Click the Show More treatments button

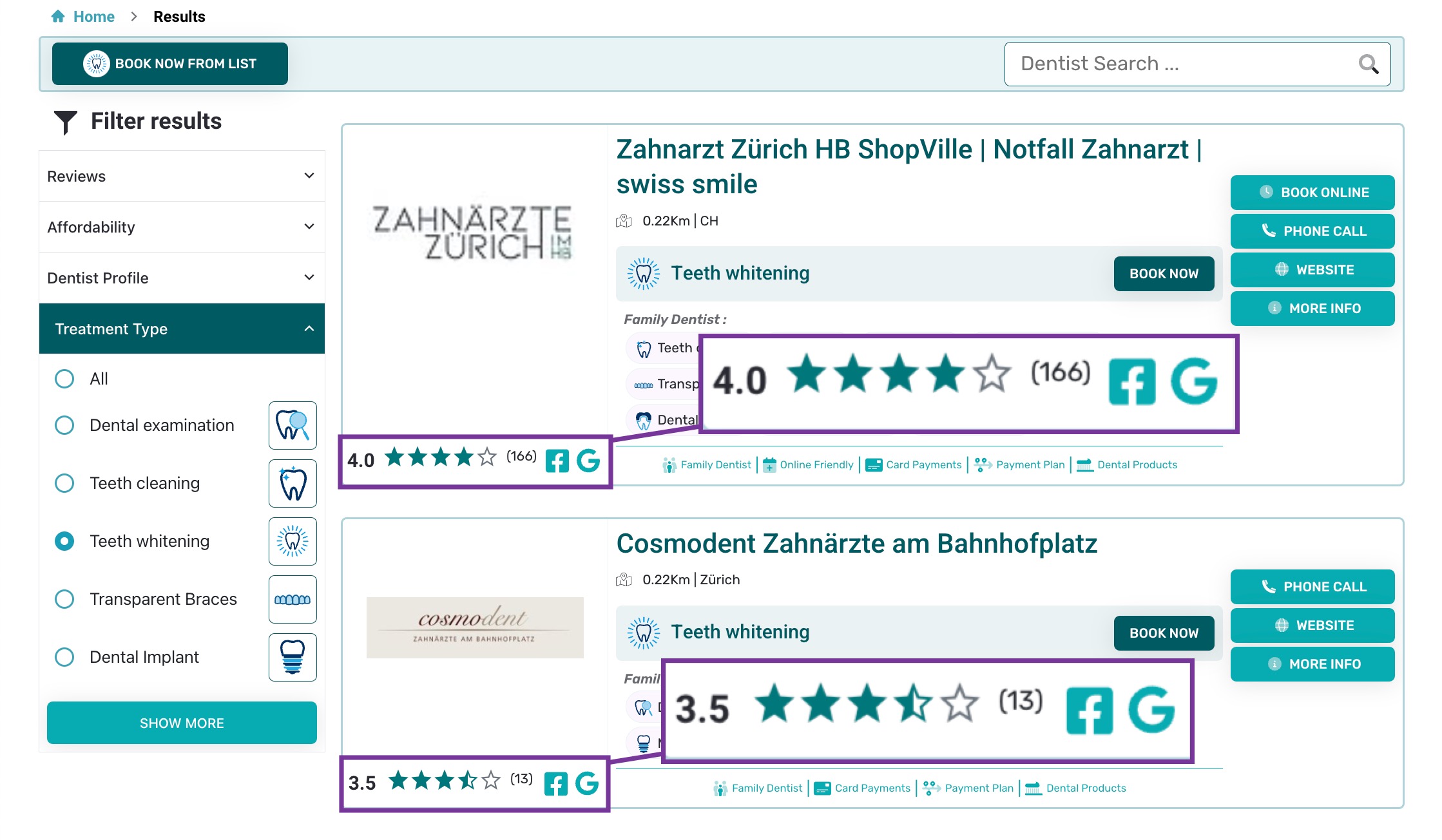(182, 723)
